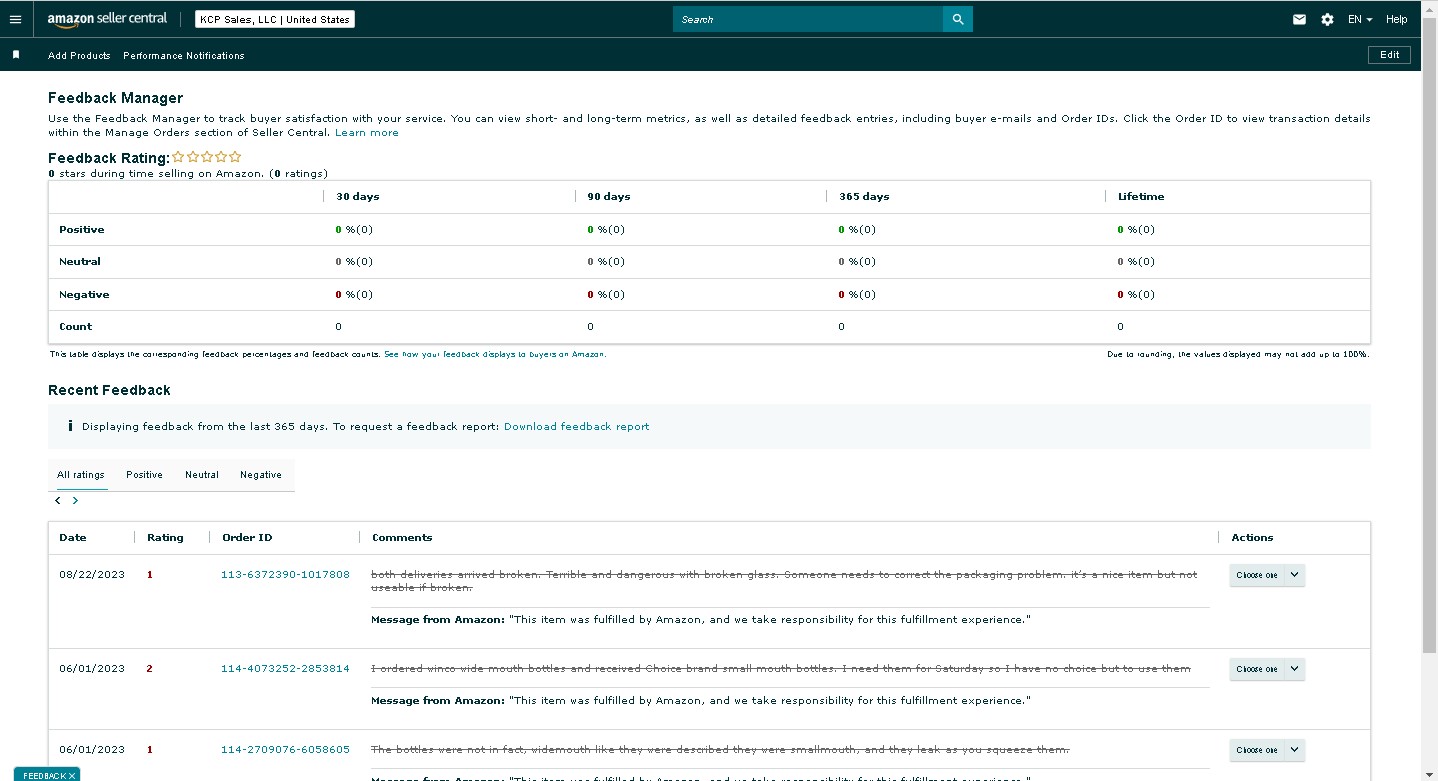Click the Help link
Screen dimensions: 1438x781
[x=1397, y=19]
